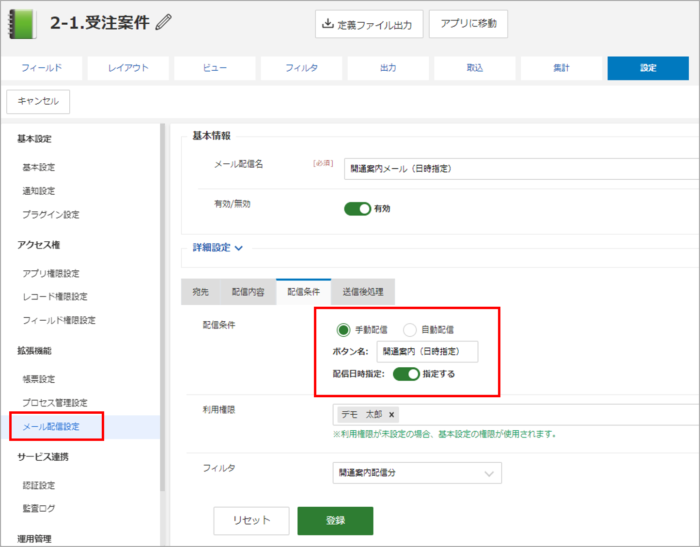This screenshot has width=700, height=547.
Task: Expand the 詳細設定 section
Action: pyautogui.click(x=217, y=247)
